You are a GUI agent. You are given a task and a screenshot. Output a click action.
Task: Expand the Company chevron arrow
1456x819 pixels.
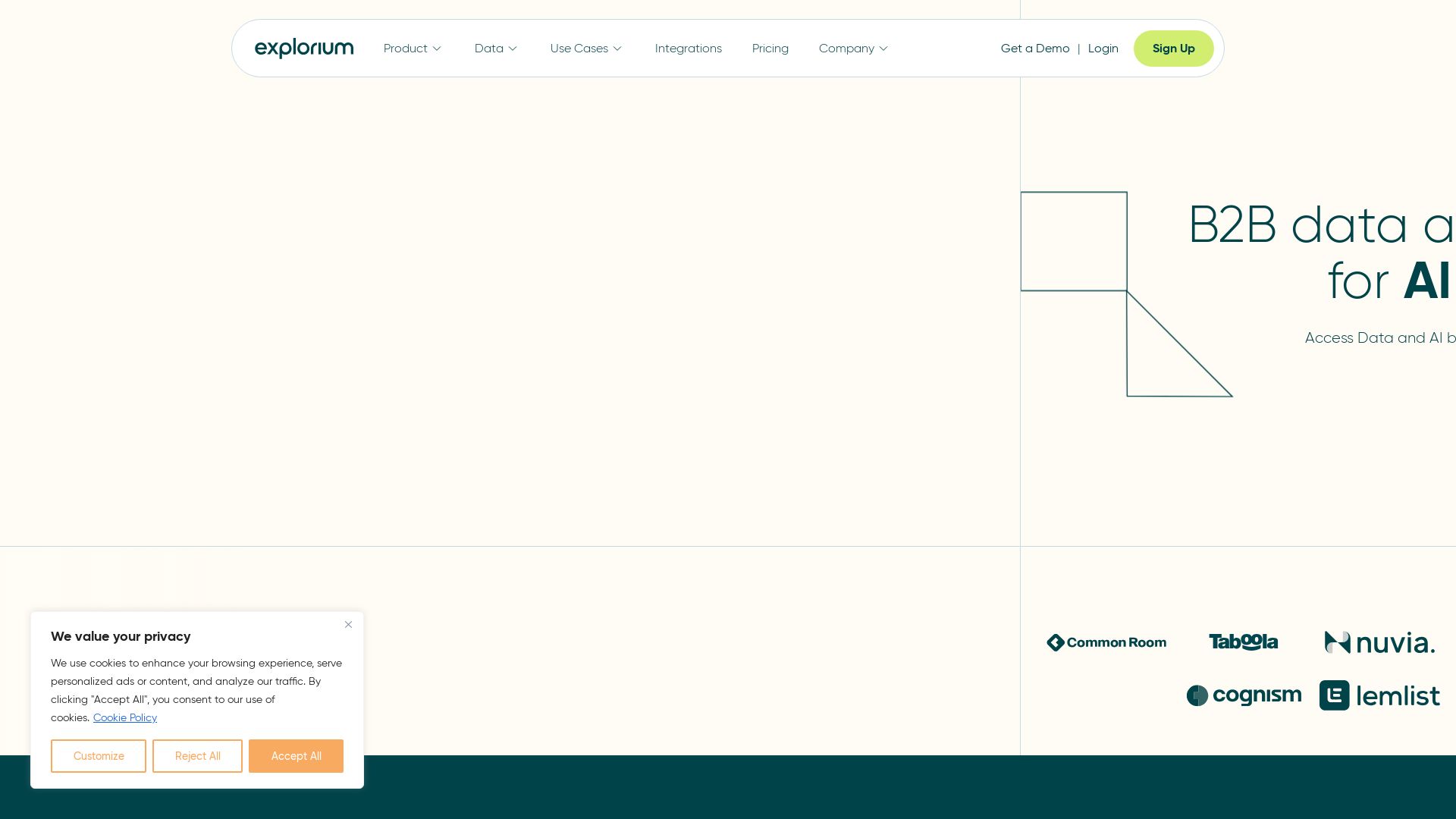coord(883,49)
